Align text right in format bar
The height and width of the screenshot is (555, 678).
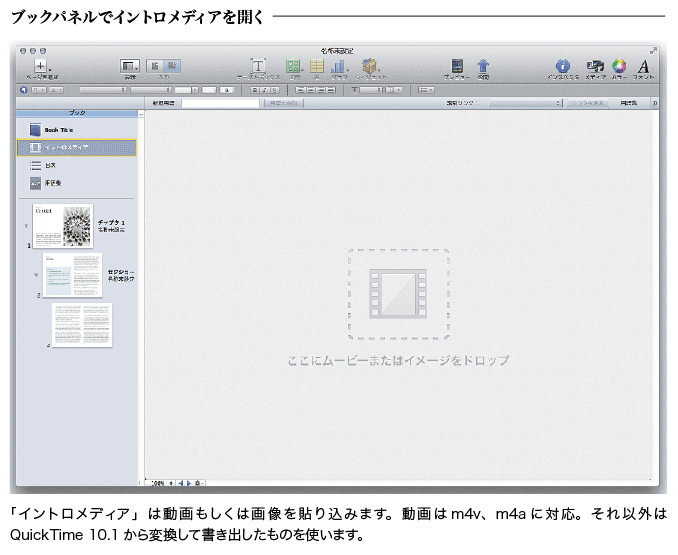pos(320,90)
